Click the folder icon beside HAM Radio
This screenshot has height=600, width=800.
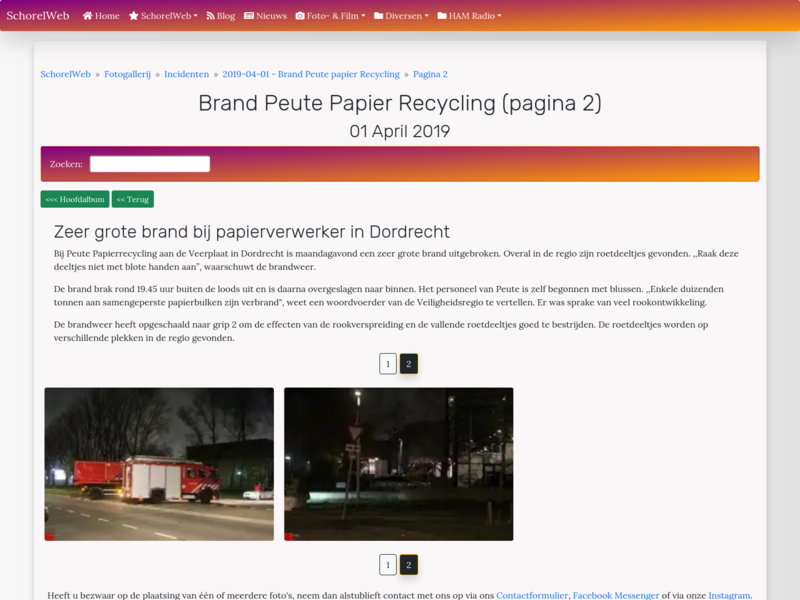coord(442,16)
